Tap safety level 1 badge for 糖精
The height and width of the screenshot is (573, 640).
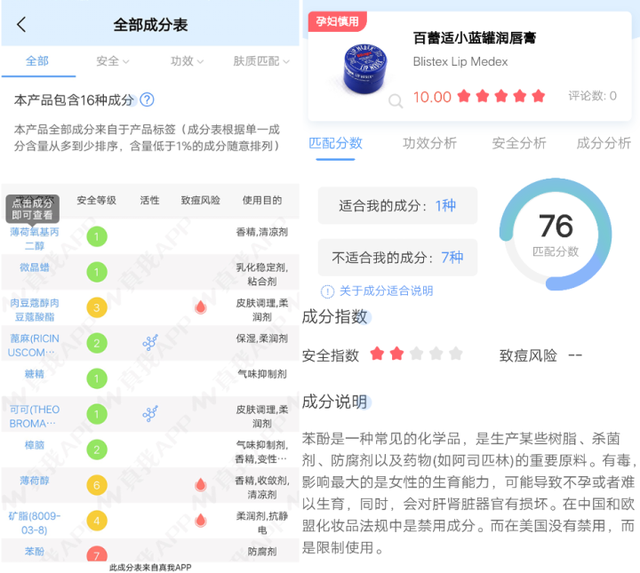coord(97,378)
